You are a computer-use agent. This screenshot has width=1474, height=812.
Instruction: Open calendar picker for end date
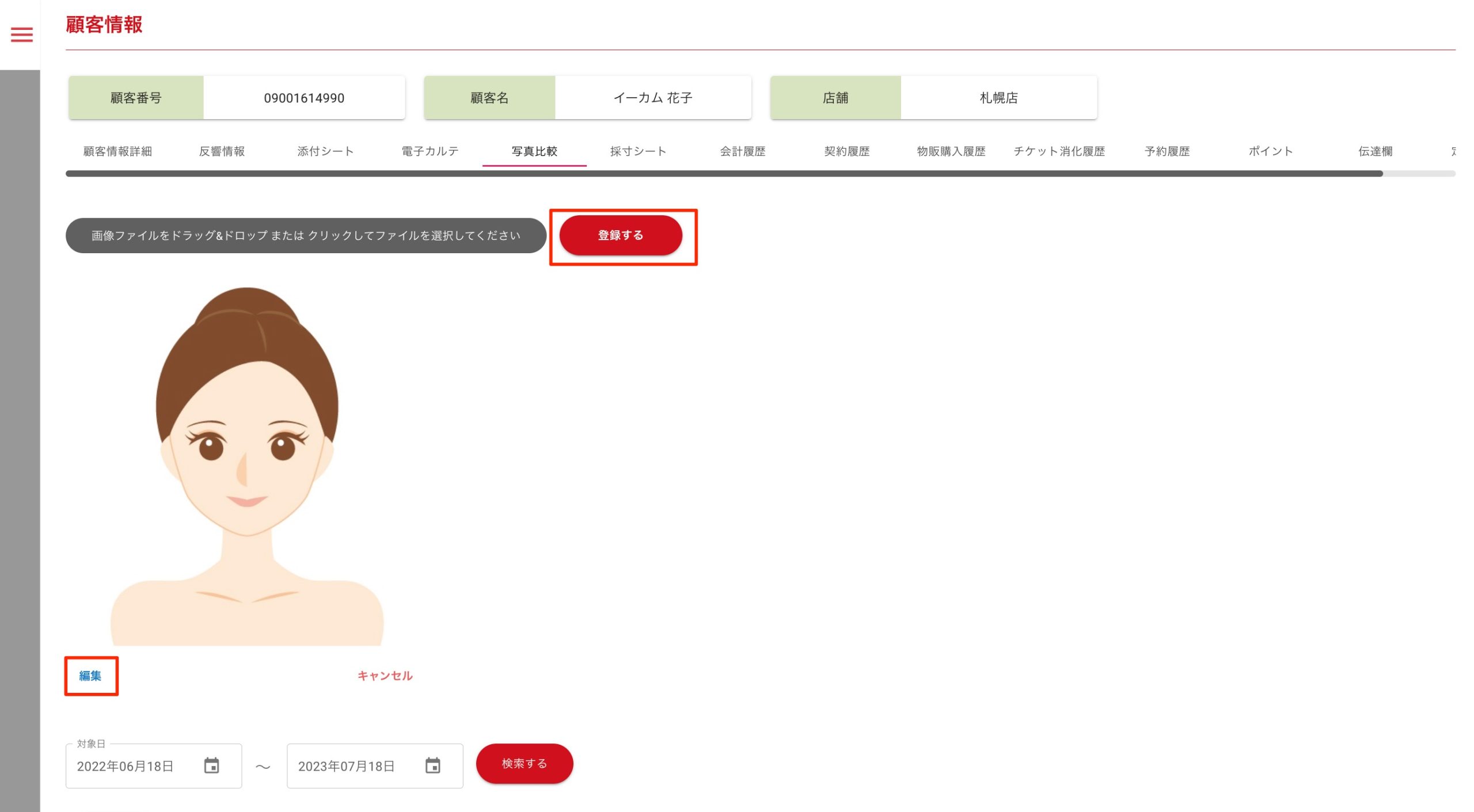432,766
